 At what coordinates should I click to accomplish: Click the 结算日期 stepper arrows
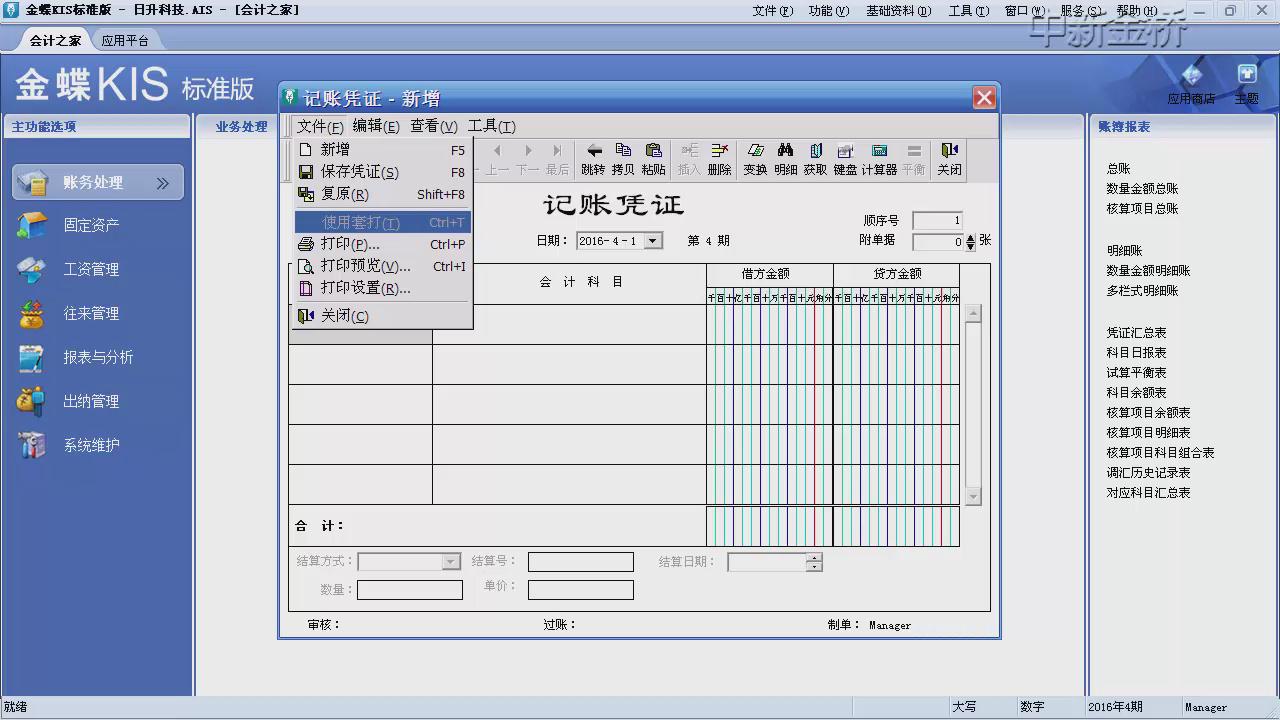click(814, 562)
